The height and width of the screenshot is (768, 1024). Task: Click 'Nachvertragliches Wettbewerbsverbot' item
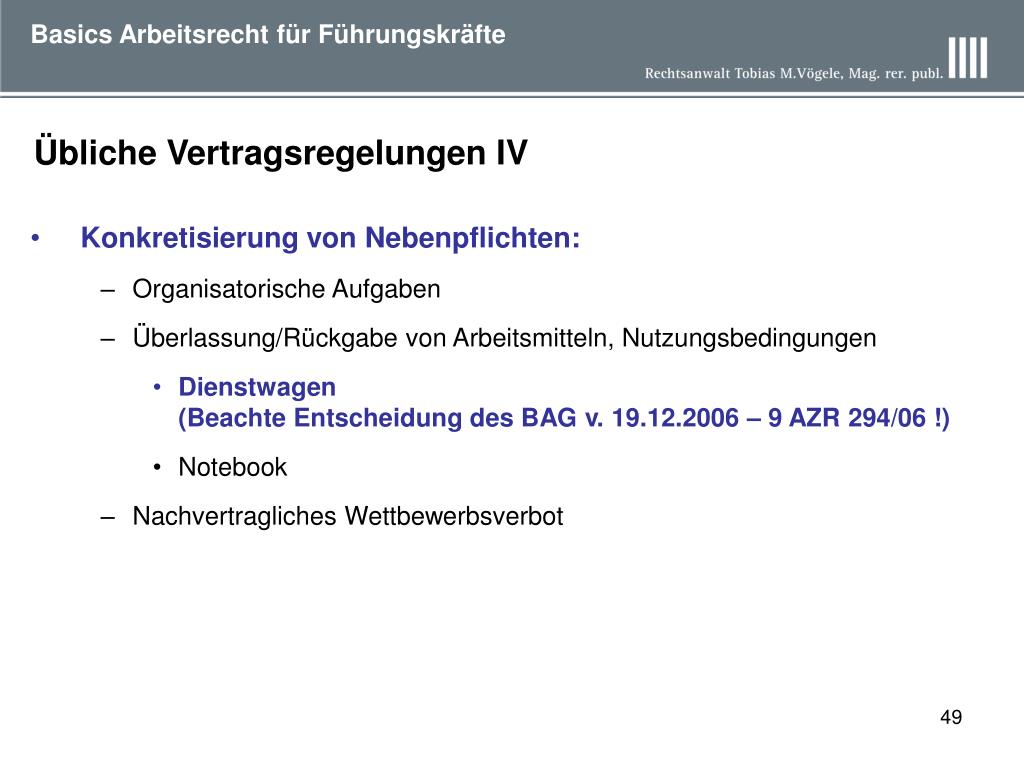point(347,516)
